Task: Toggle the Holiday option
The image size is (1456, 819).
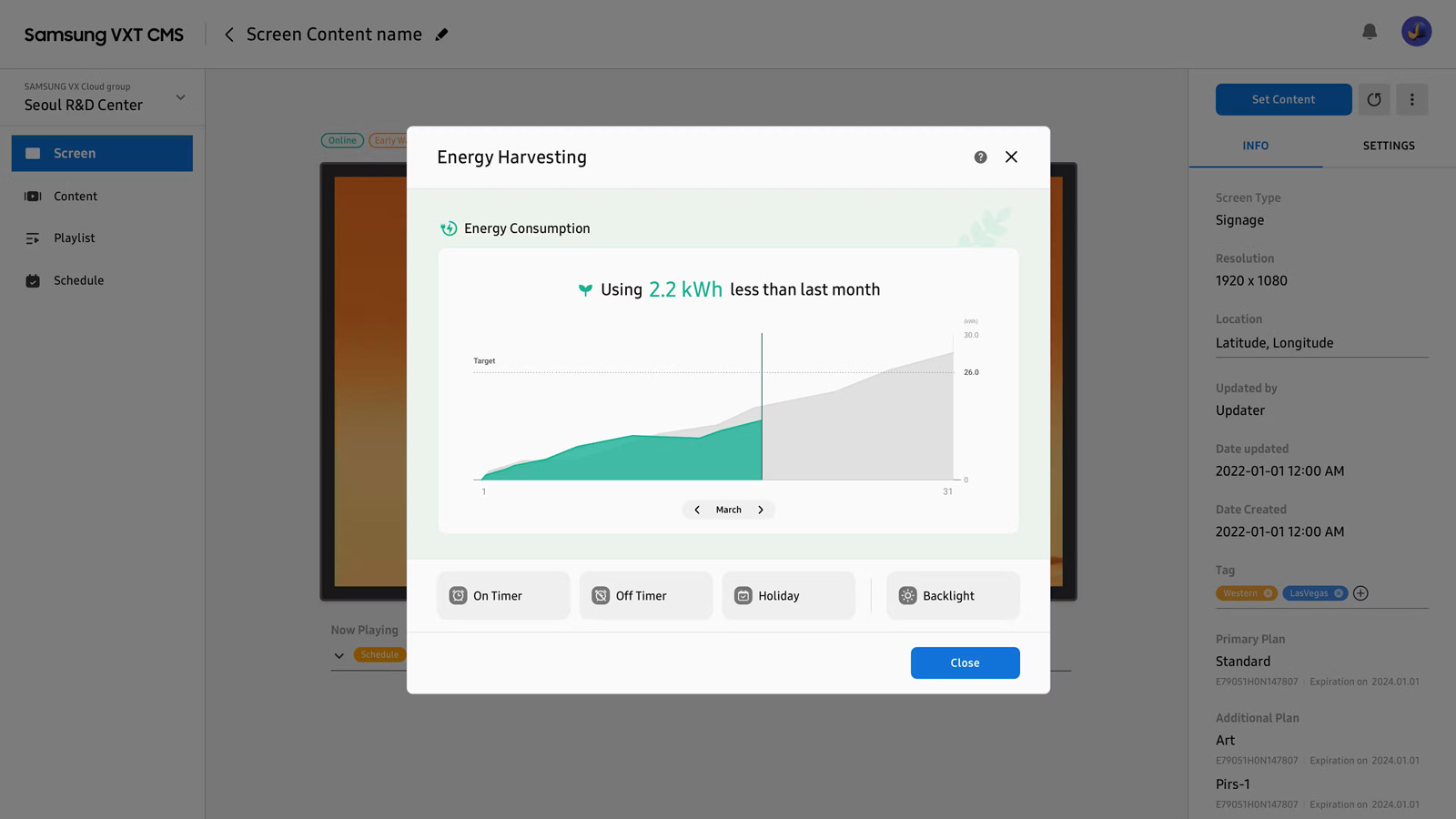Action: [788, 596]
